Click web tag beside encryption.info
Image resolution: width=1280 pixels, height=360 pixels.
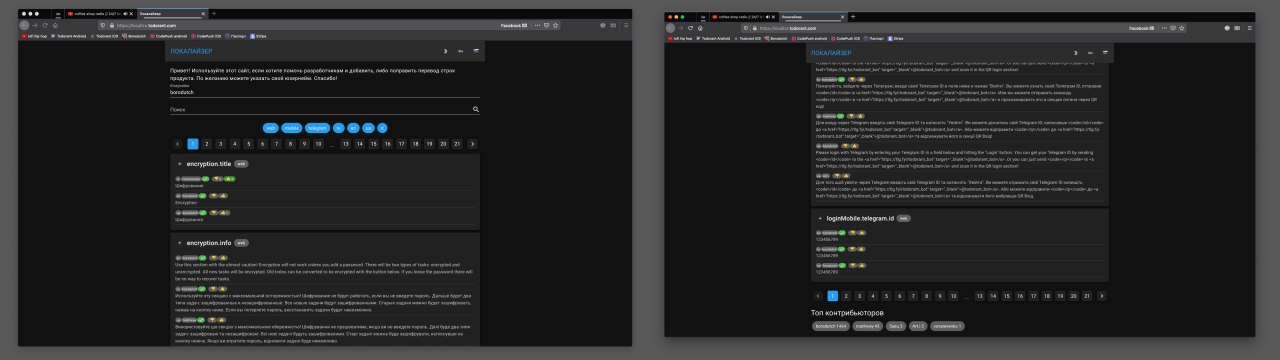(241, 243)
